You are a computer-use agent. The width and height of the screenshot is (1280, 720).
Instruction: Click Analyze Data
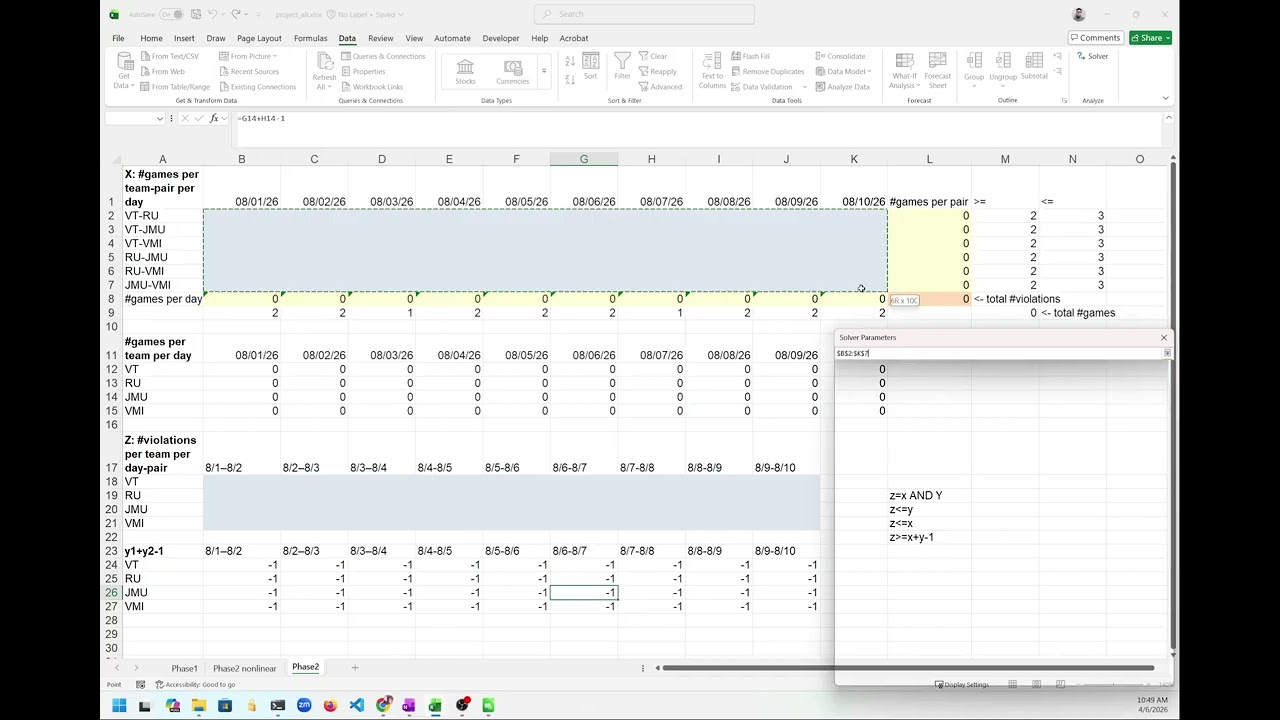tap(842, 87)
